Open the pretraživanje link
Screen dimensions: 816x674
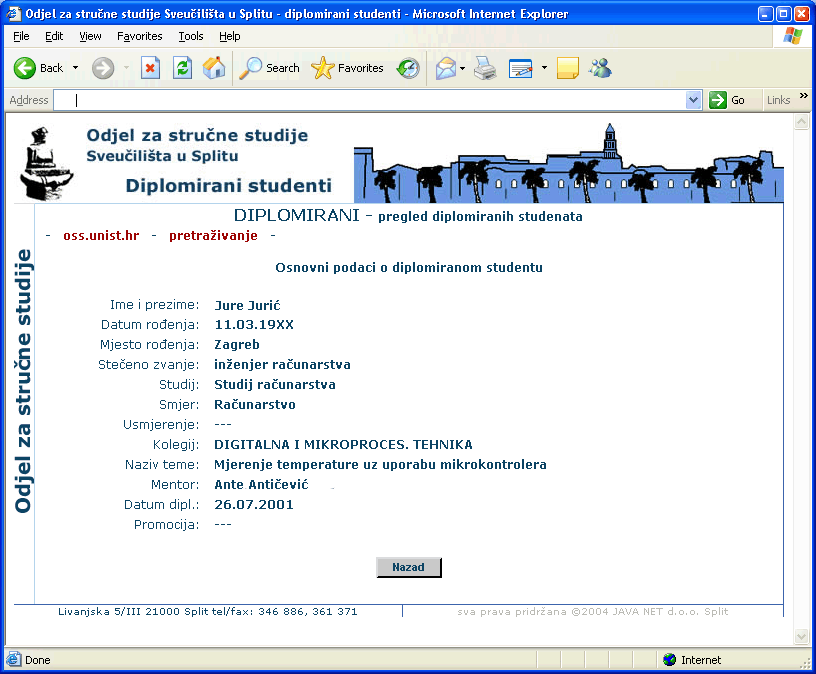point(213,236)
